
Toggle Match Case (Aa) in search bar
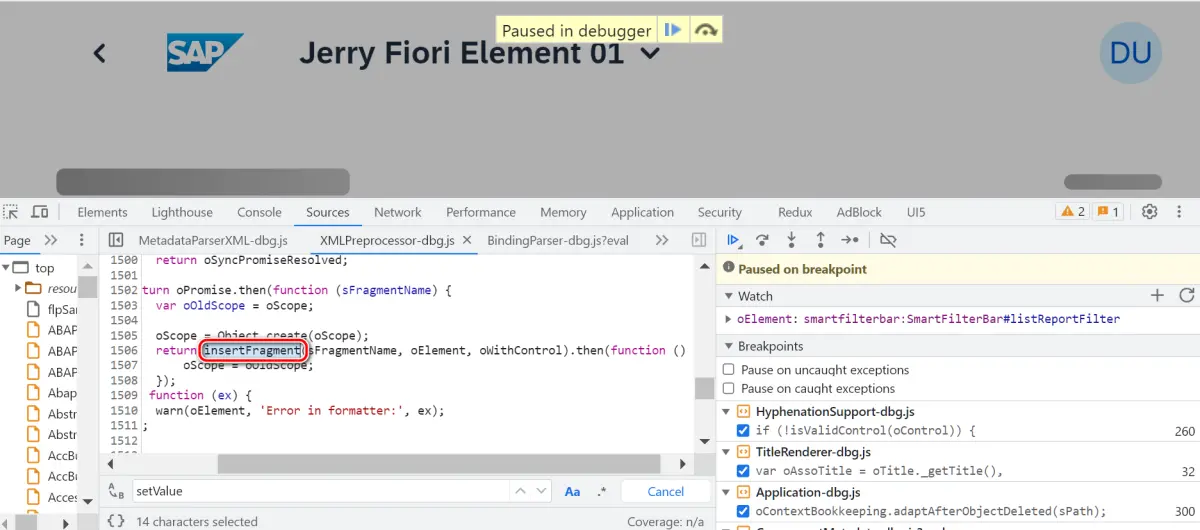[573, 491]
